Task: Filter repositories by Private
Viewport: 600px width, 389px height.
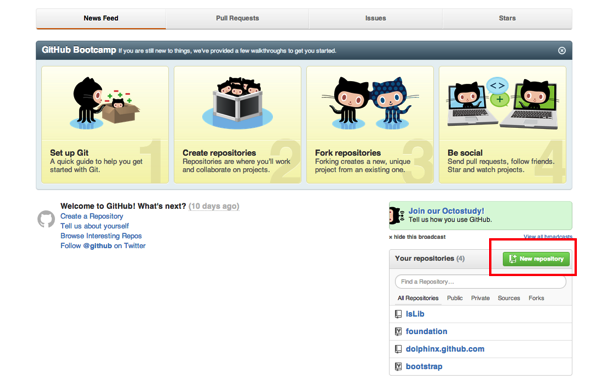Action: pyautogui.click(x=480, y=298)
